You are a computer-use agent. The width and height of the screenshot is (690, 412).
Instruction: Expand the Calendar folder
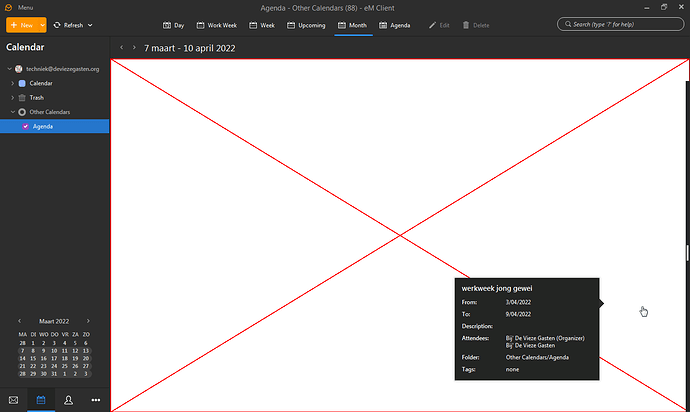click(x=13, y=83)
